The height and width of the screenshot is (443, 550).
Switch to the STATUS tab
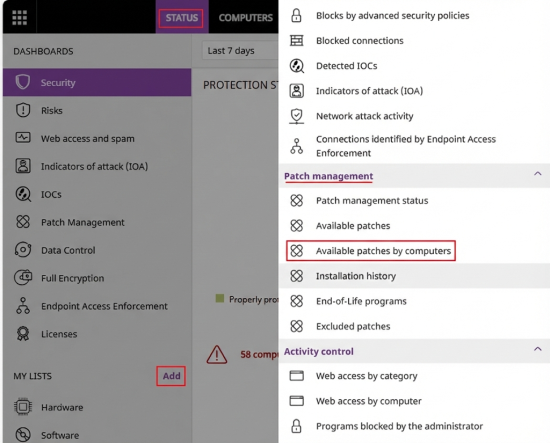point(181,18)
